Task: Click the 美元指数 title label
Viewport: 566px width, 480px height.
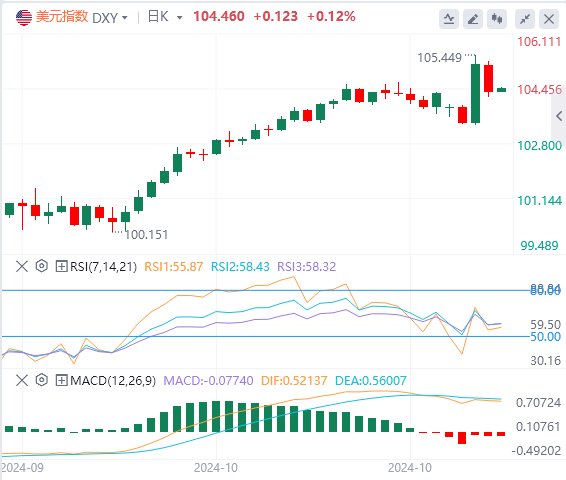Action: (62, 17)
